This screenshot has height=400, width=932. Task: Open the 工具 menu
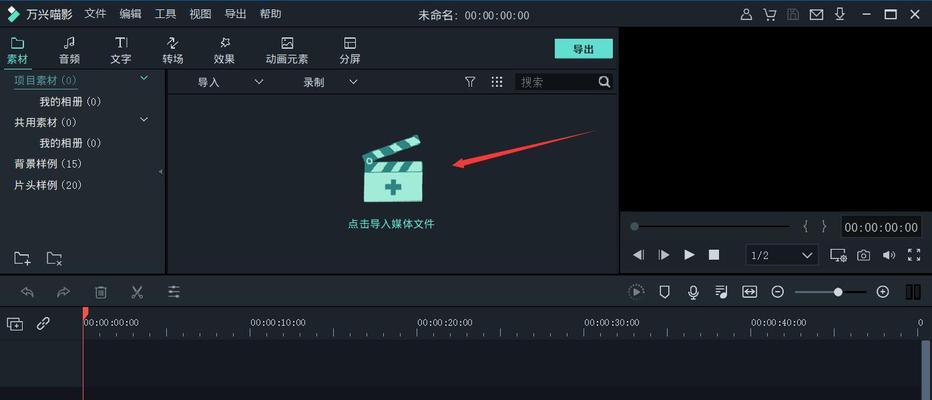[x=165, y=14]
